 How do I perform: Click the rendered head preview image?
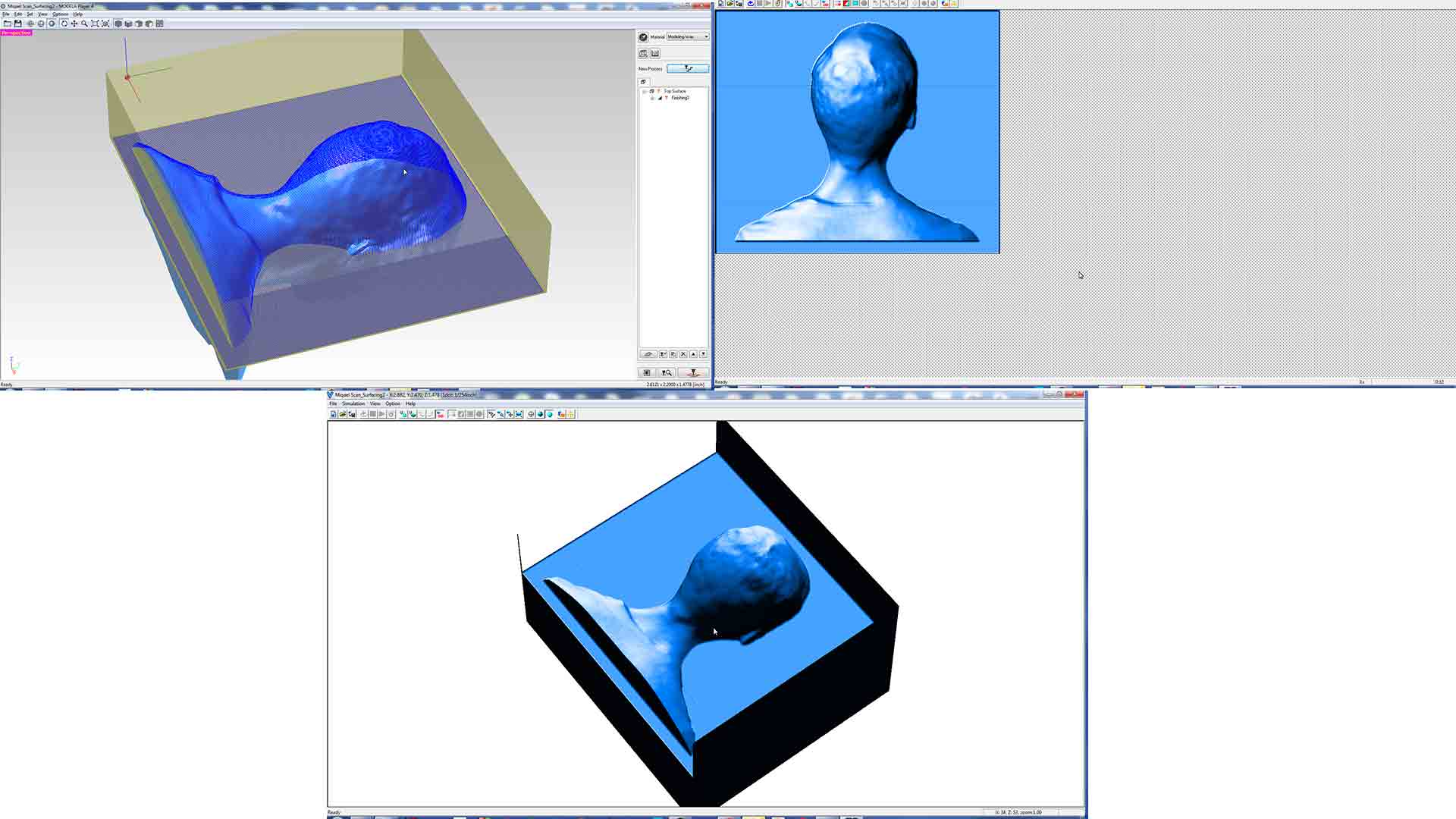(x=858, y=132)
